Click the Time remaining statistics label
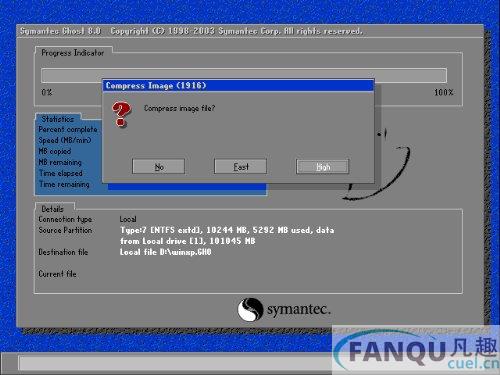Screen dimensions: 500x375 click(64, 184)
